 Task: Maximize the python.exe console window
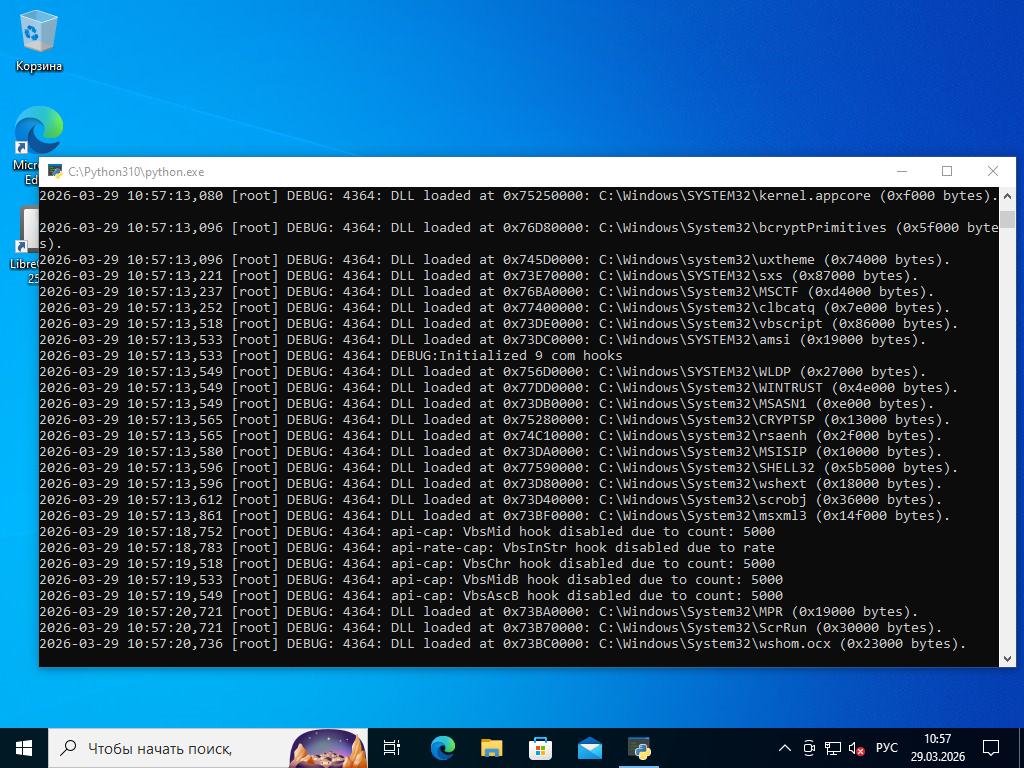(947, 171)
